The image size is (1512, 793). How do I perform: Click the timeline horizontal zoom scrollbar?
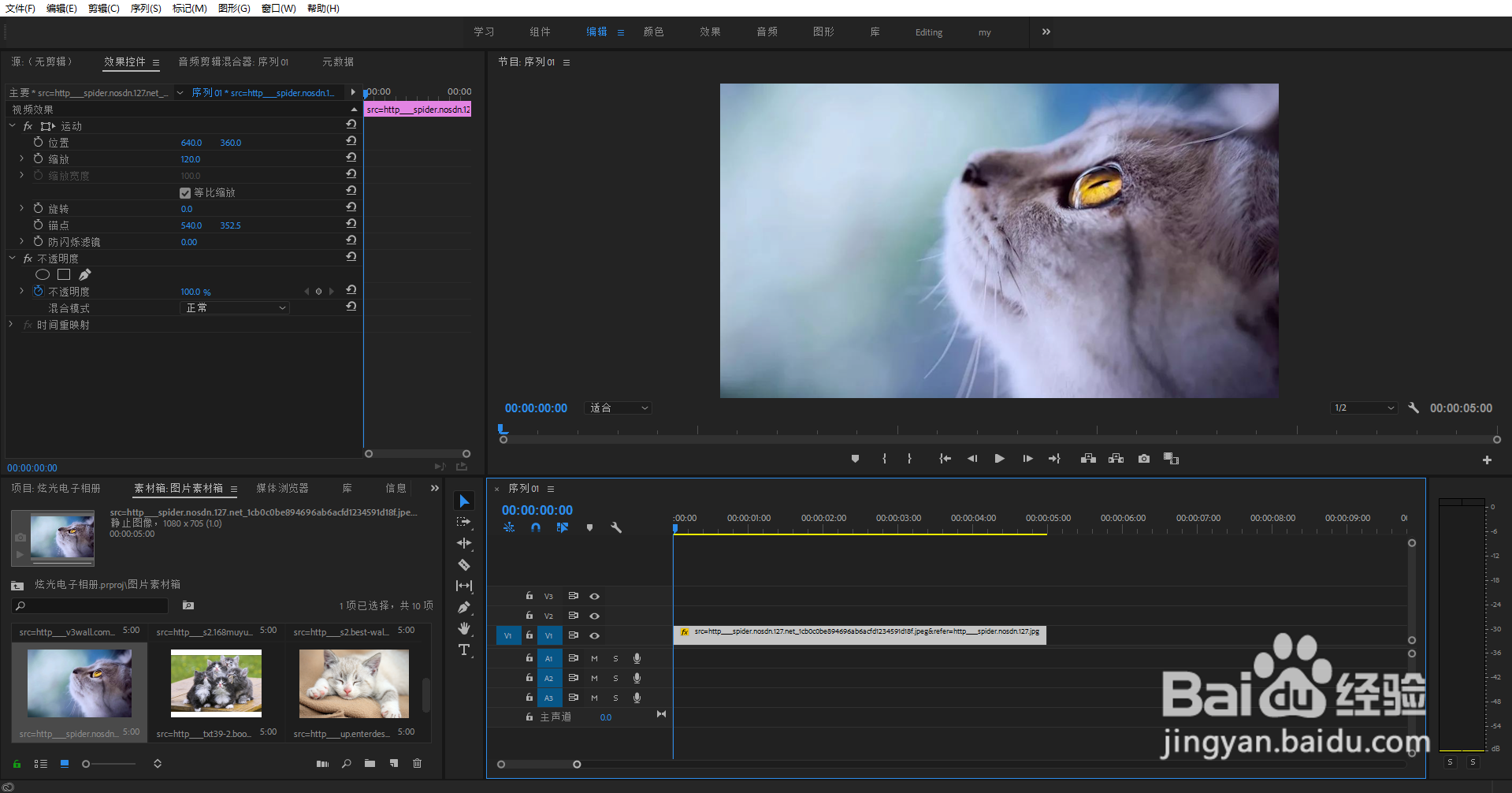point(539,764)
